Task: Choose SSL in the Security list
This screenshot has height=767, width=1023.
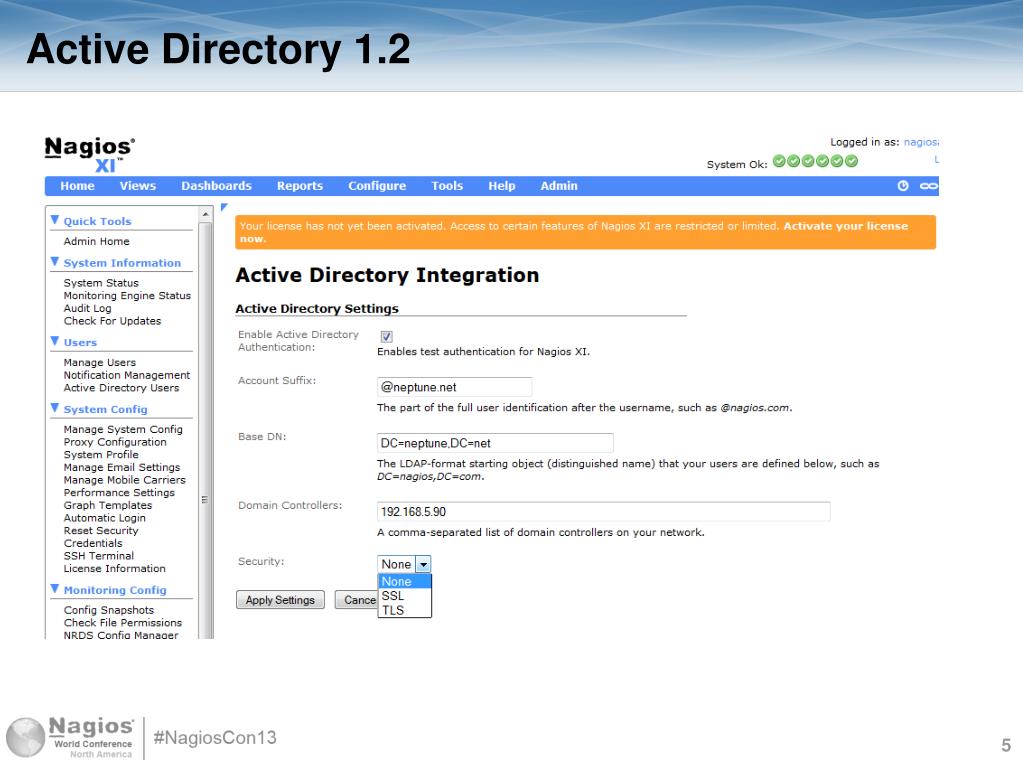Action: point(405,595)
